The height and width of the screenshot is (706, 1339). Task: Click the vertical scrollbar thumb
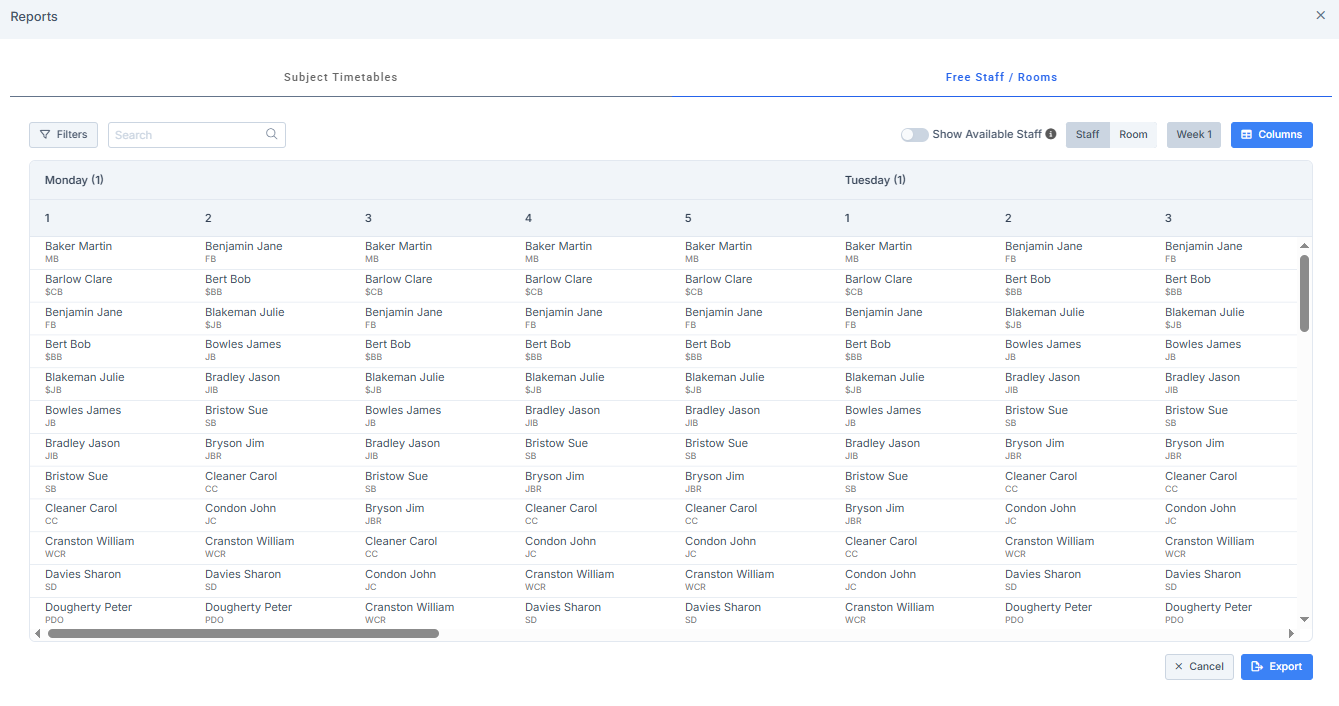1304,292
